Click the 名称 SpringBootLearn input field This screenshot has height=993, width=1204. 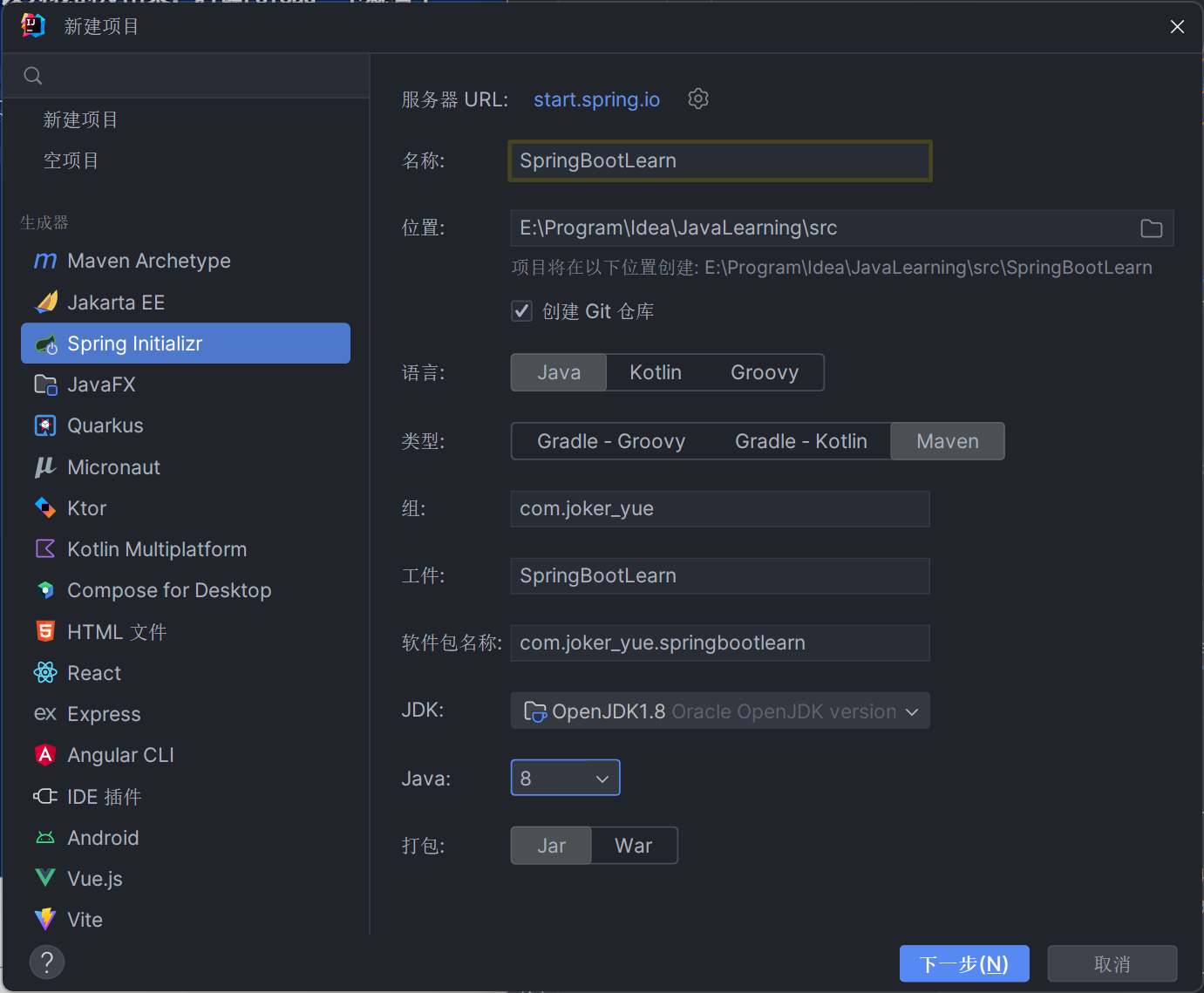(720, 160)
